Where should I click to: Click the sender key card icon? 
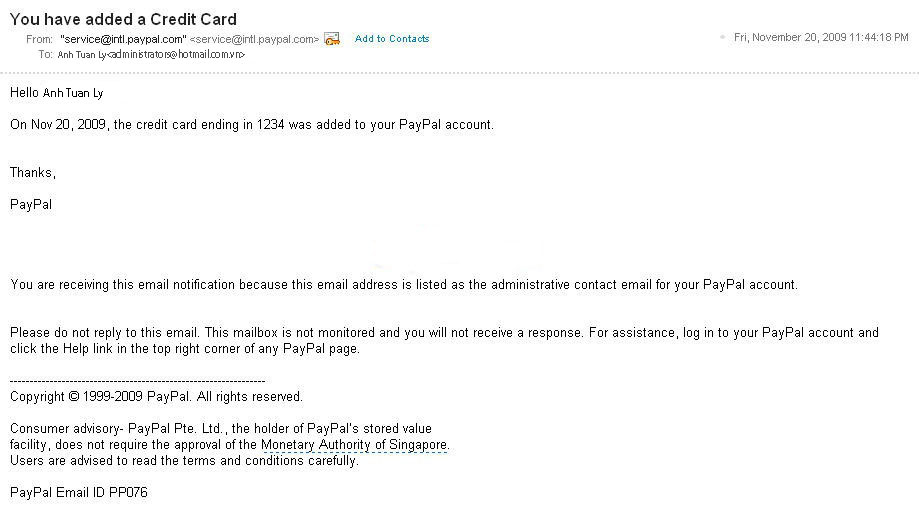coord(332,39)
